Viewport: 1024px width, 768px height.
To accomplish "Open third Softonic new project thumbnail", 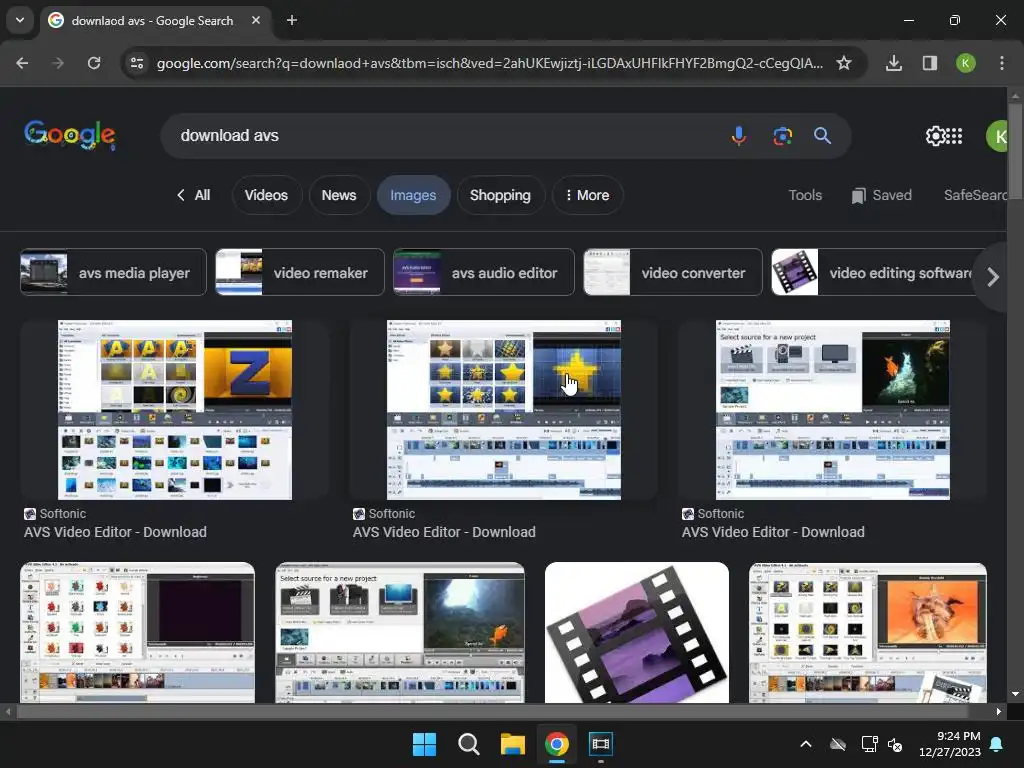I will (x=833, y=409).
